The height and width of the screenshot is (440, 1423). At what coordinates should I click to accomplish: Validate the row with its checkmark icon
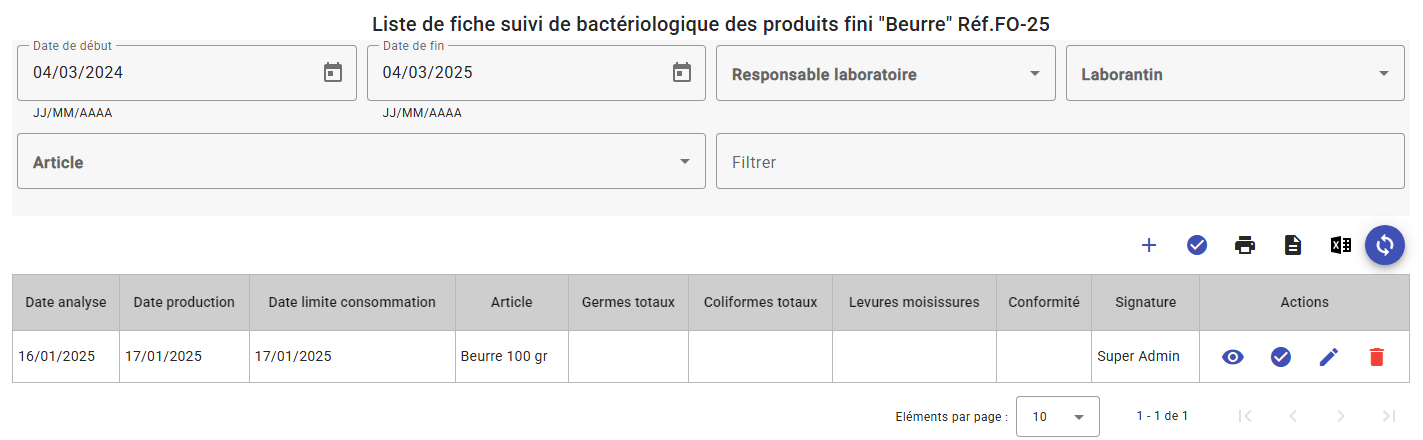[x=1281, y=357]
